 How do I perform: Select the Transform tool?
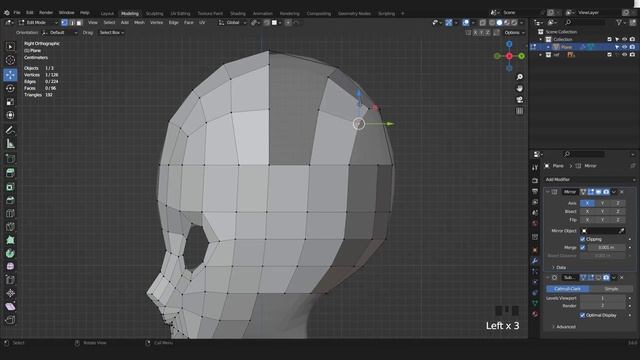point(10,116)
